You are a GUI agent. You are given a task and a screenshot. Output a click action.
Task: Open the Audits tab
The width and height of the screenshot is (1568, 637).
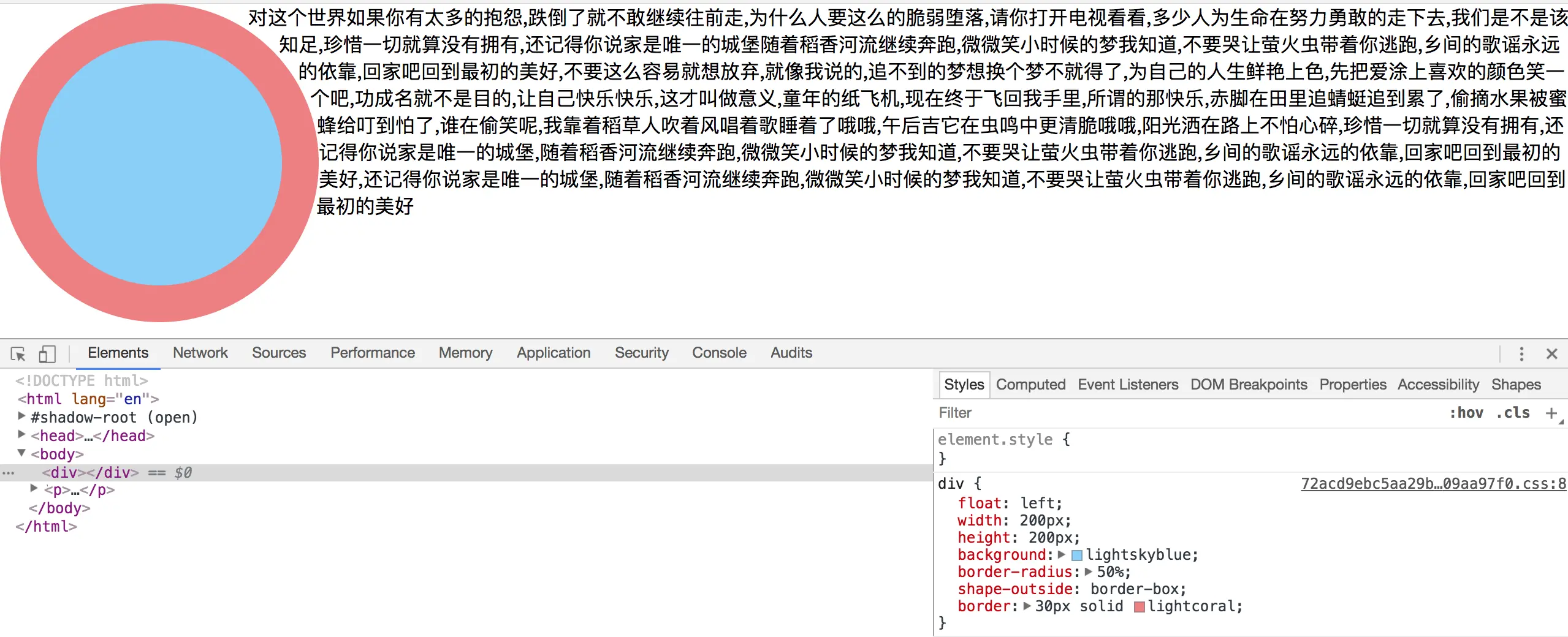click(x=791, y=353)
